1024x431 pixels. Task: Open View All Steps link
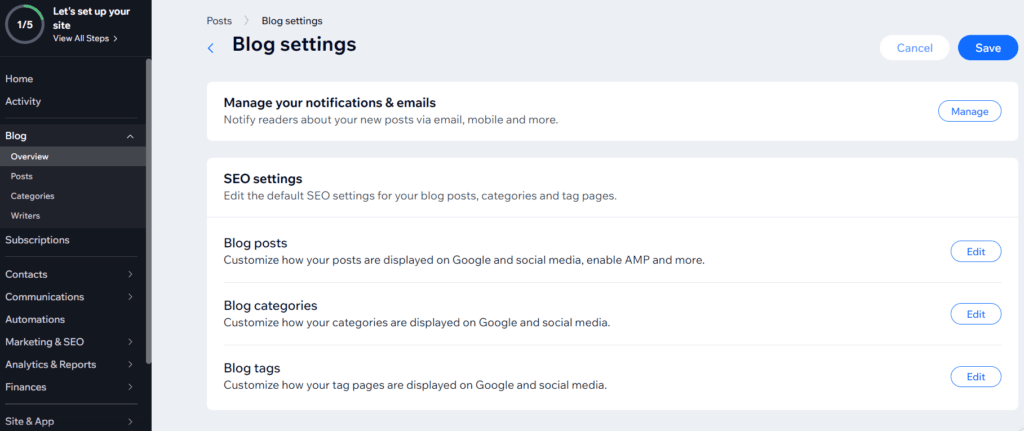tap(85, 39)
